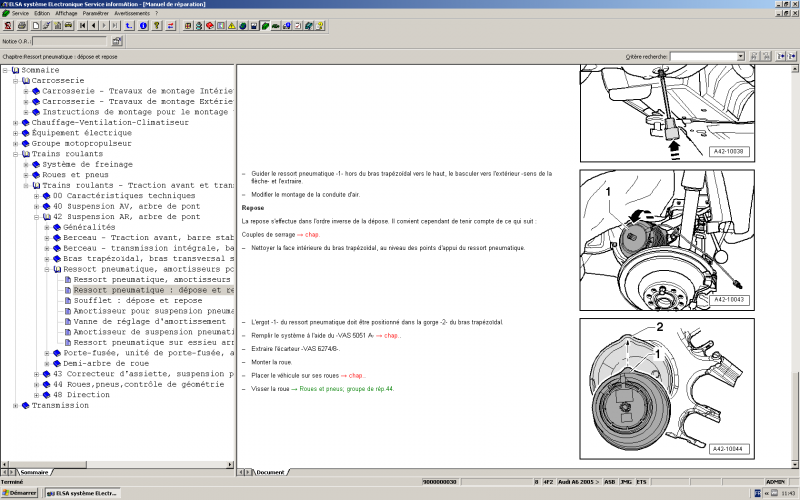The height and width of the screenshot is (500, 800).
Task: Click the tree panel horizontal scrollbar
Action: tap(117, 465)
